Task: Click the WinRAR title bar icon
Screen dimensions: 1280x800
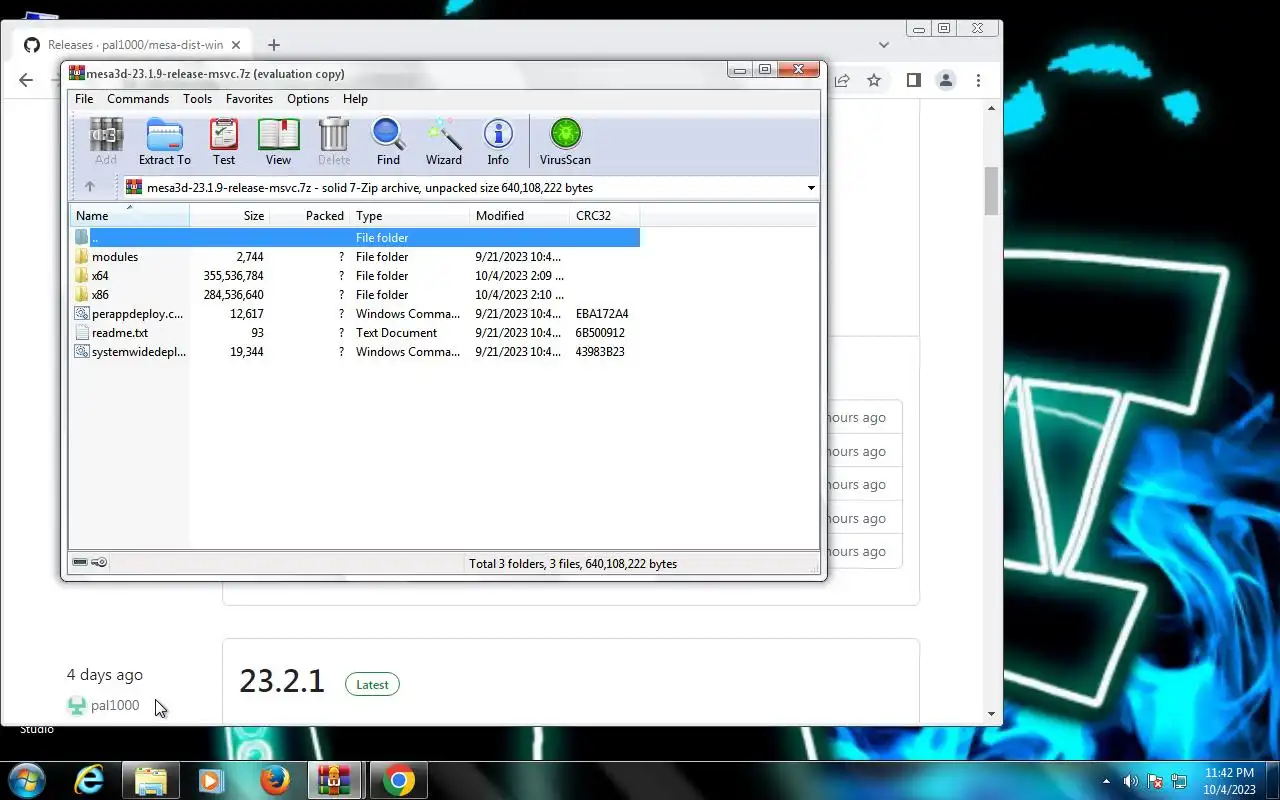Action: pos(76,73)
